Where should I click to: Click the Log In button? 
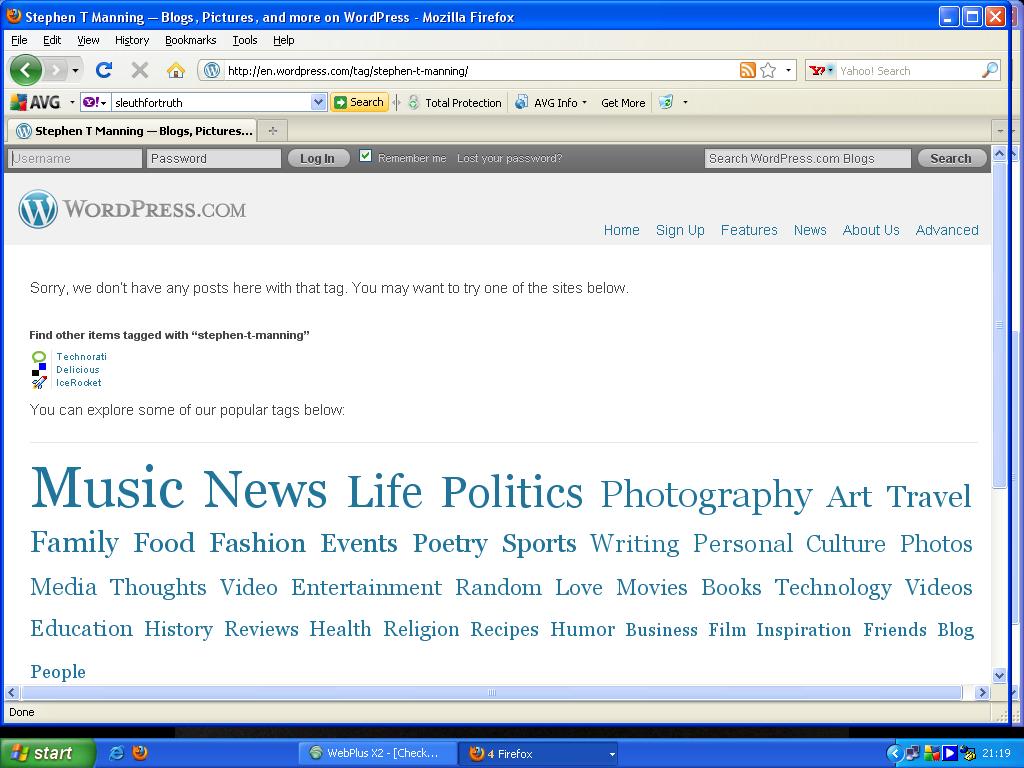click(317, 158)
